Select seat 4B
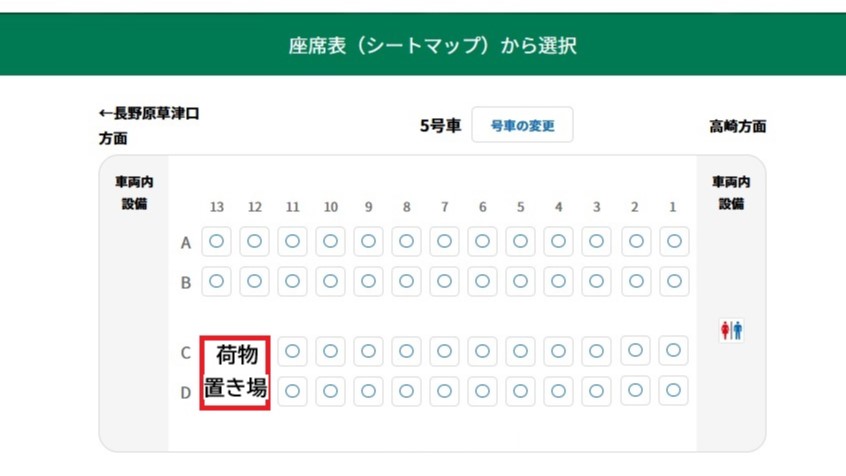 pyautogui.click(x=559, y=281)
